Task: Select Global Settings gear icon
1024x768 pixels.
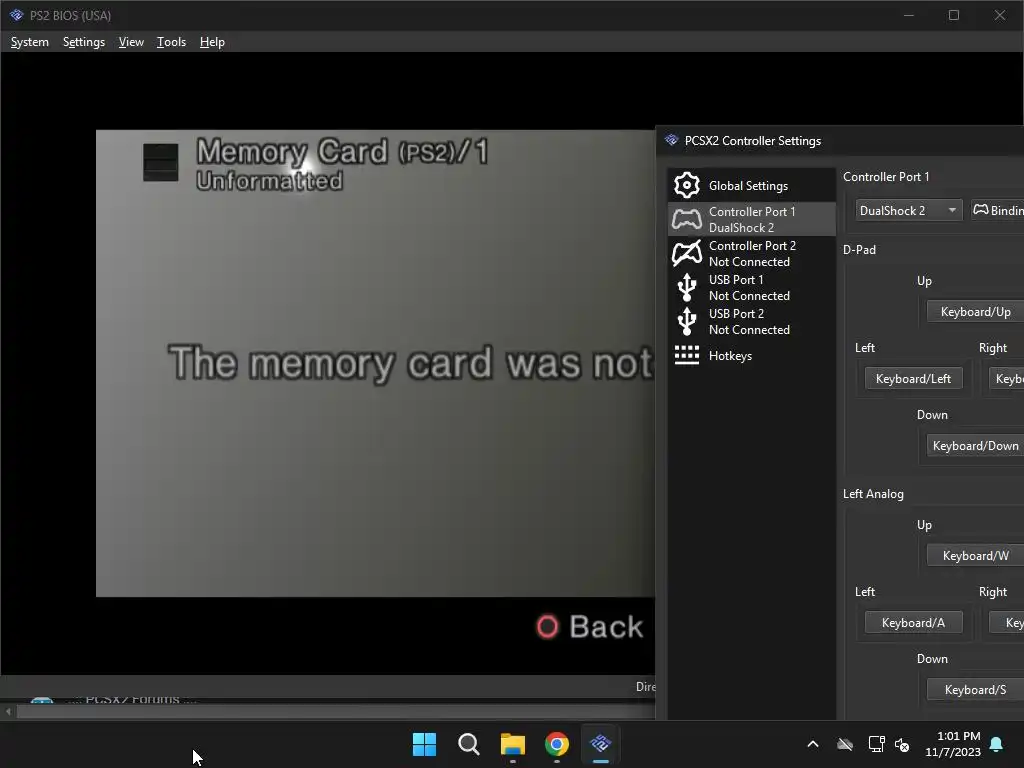Action: click(686, 185)
